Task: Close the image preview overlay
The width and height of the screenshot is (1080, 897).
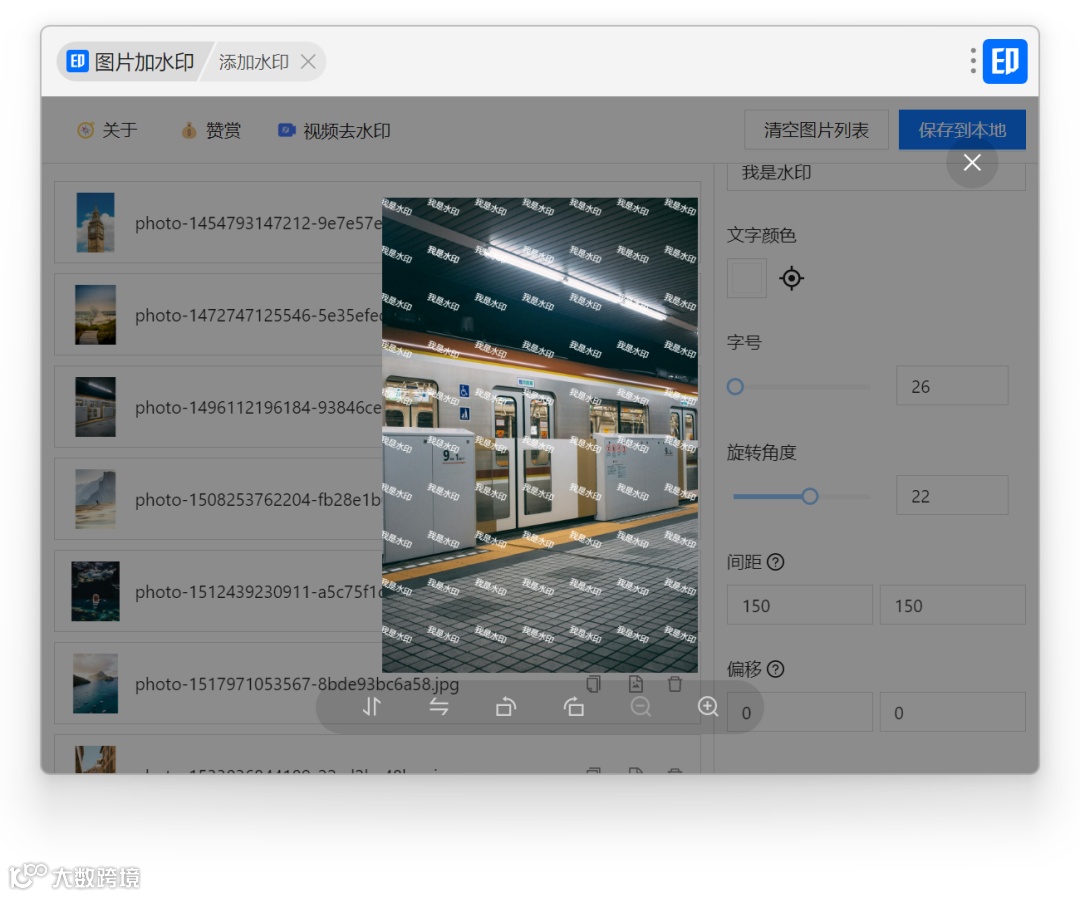Action: 972,163
